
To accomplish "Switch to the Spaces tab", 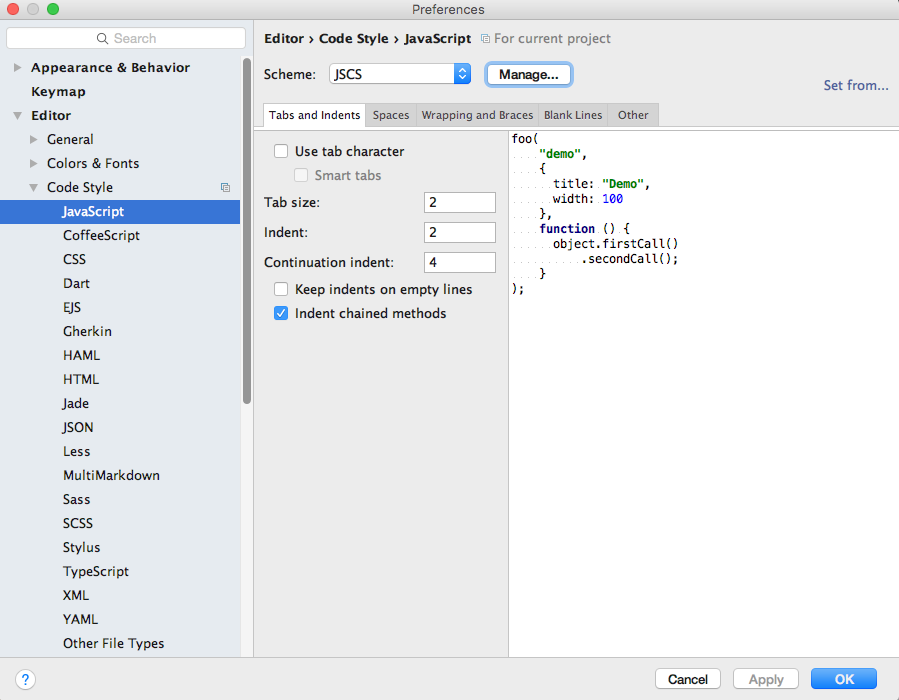I will 391,115.
